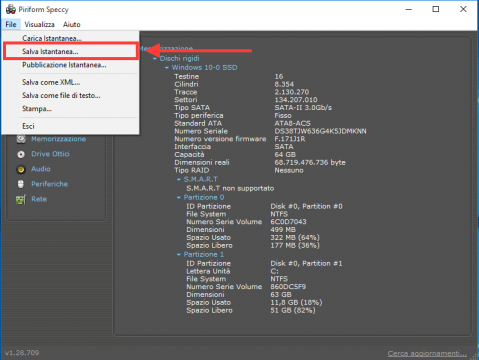Open Audio section in the sidebar

(x=41, y=169)
